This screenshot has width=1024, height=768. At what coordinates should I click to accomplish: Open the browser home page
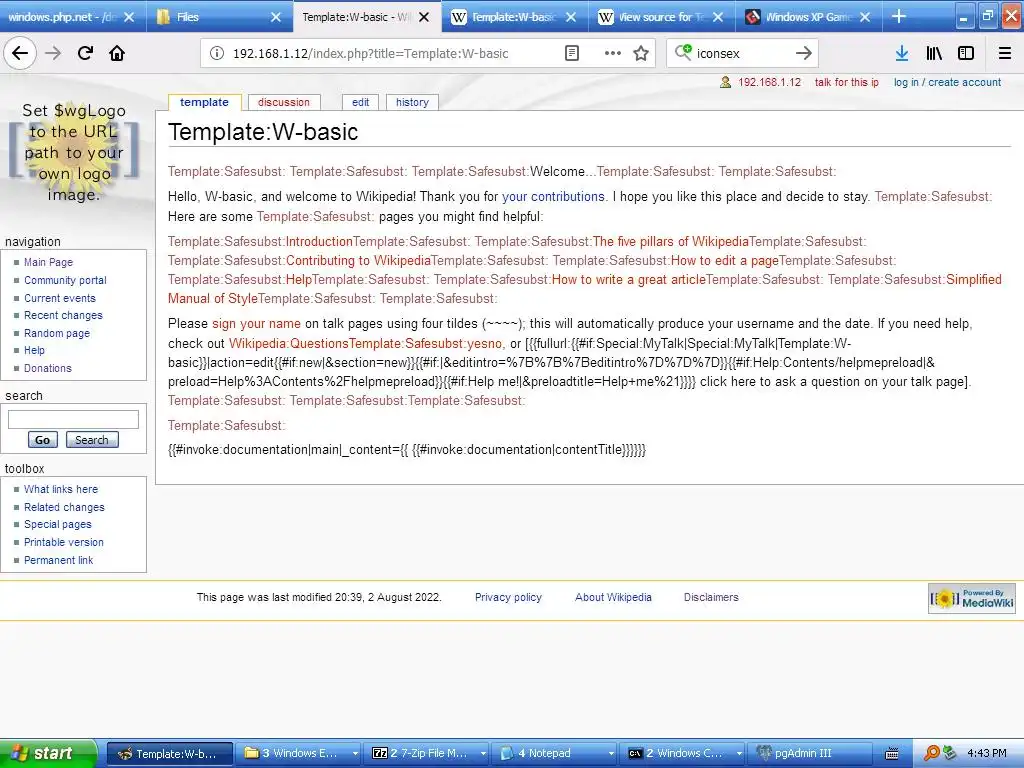(x=117, y=53)
